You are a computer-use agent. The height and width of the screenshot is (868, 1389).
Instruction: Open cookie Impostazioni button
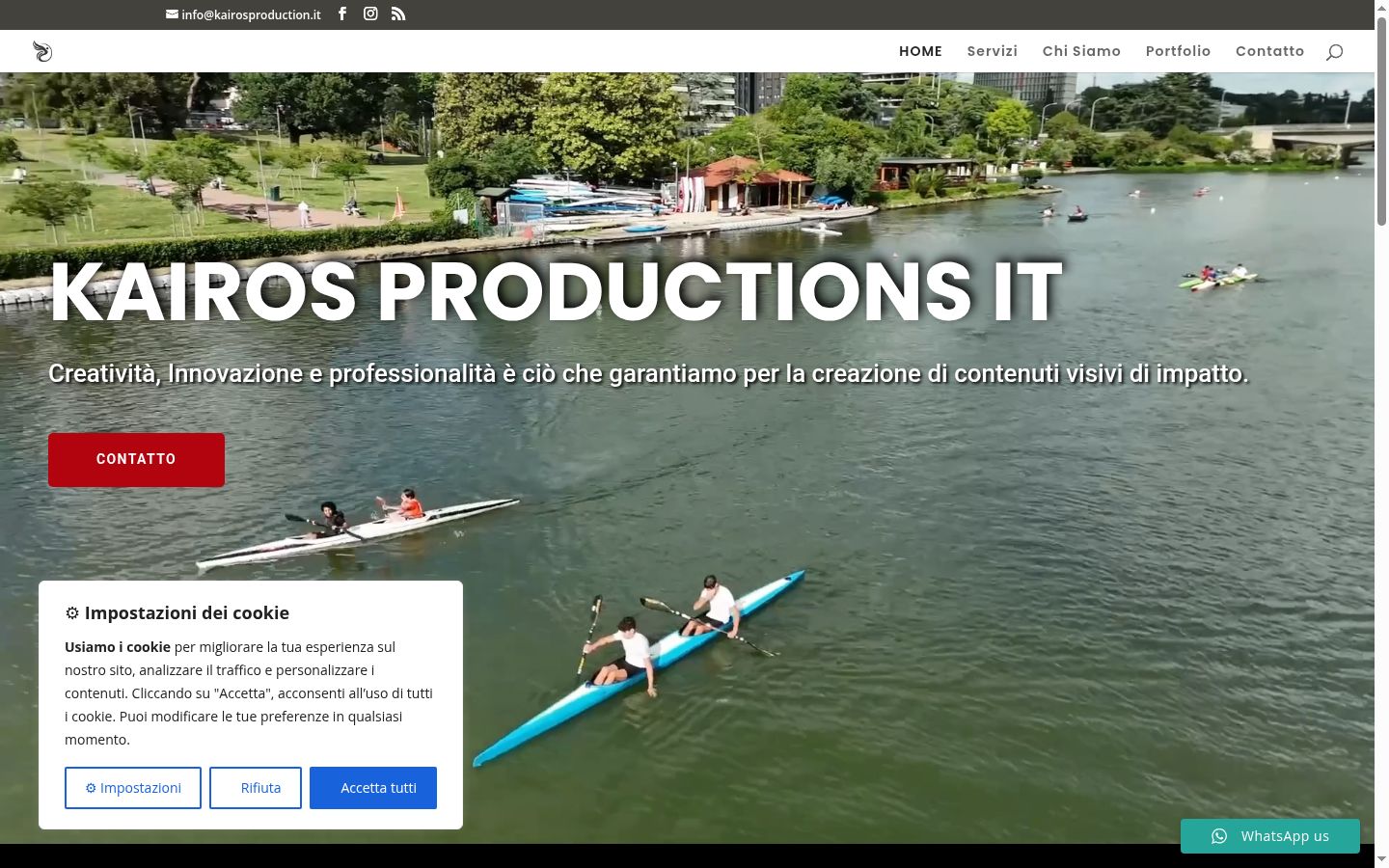coord(133,788)
